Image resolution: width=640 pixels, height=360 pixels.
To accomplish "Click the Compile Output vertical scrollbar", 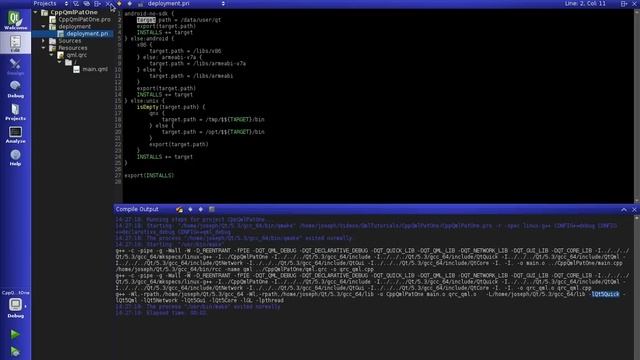I will pyautogui.click(x=636, y=287).
